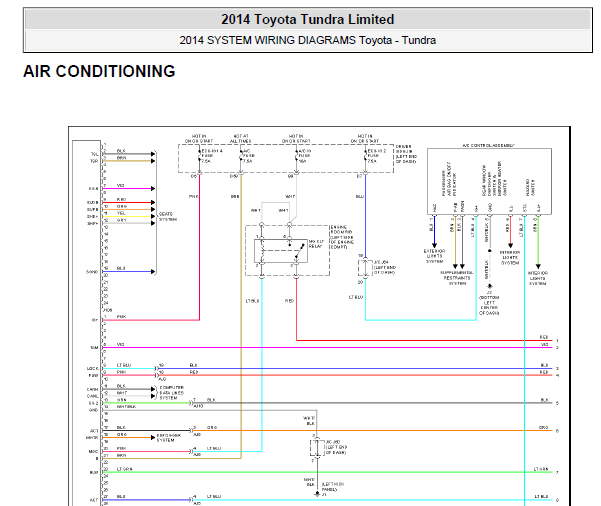Click the 'SGND' terminal label
Viewport: 601px width, 506px height.
pyautogui.click(x=92, y=272)
